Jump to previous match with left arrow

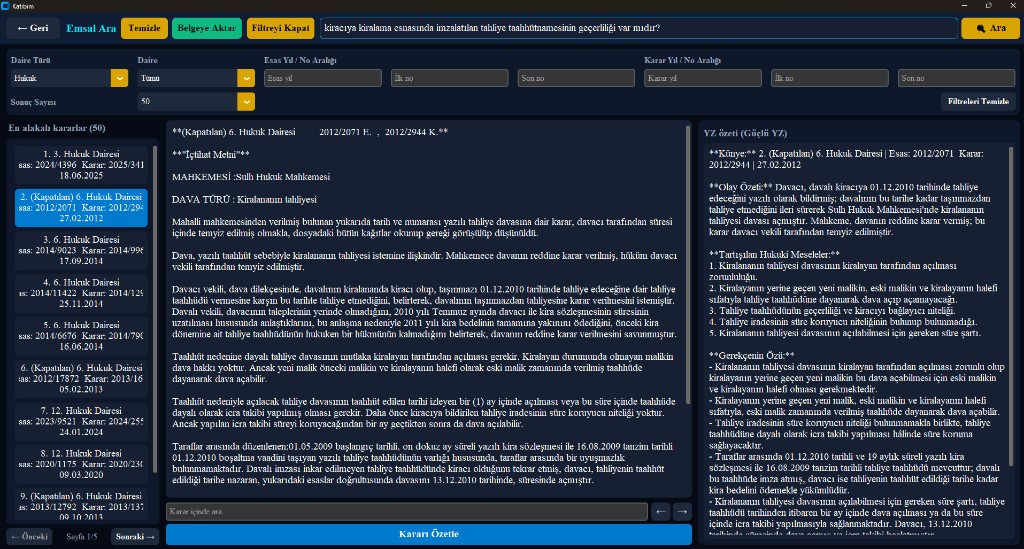point(661,511)
